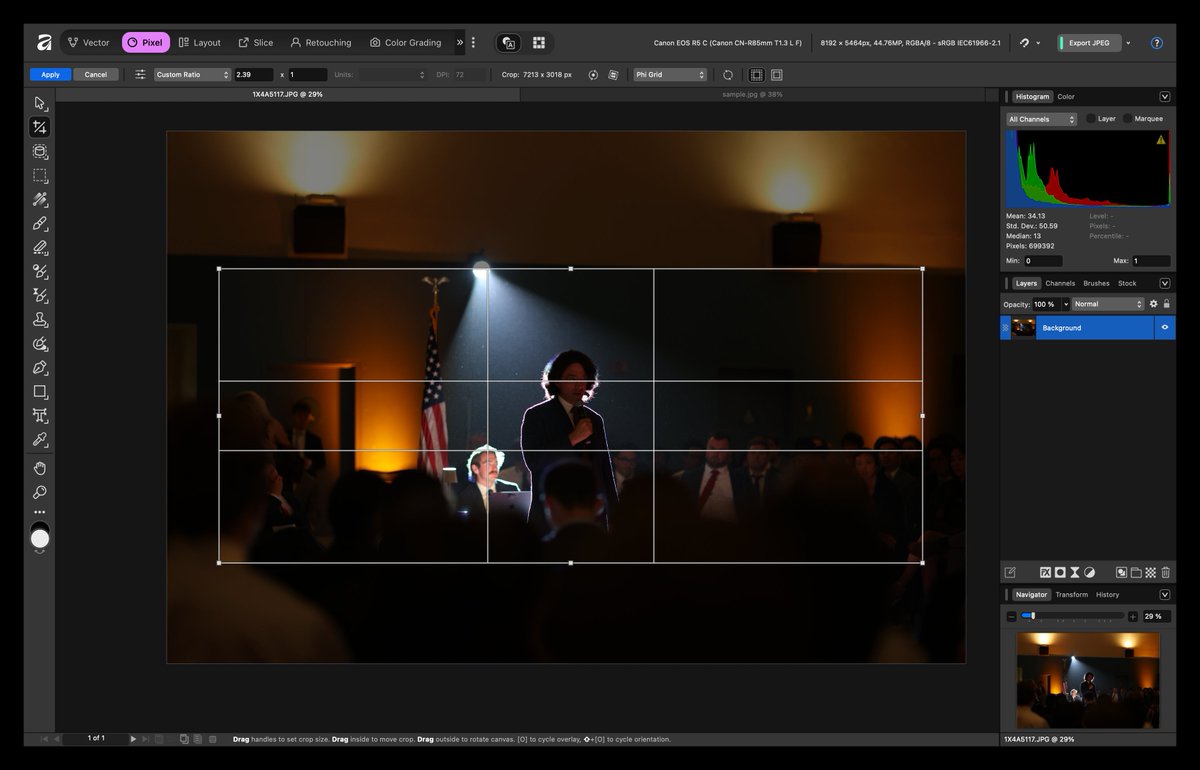This screenshot has height=770, width=1200.
Task: Click the navigator zoom slider
Action: [1073, 616]
